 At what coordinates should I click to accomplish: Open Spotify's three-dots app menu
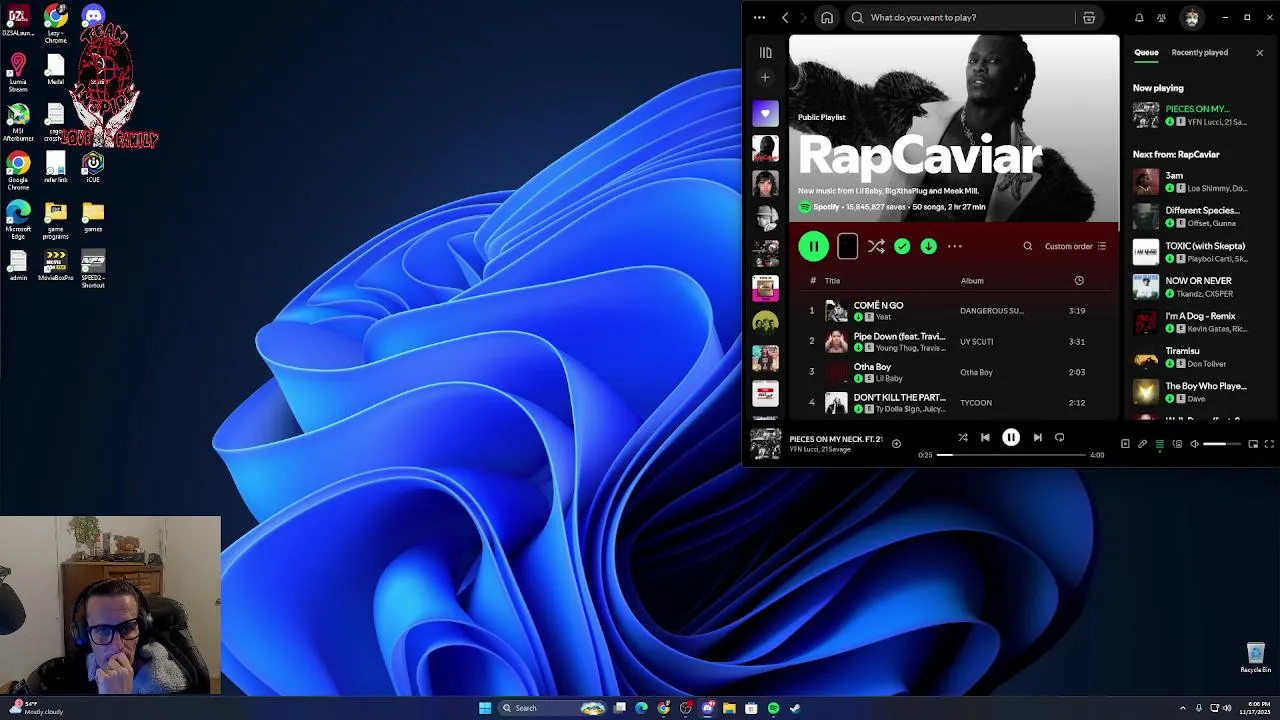[759, 17]
